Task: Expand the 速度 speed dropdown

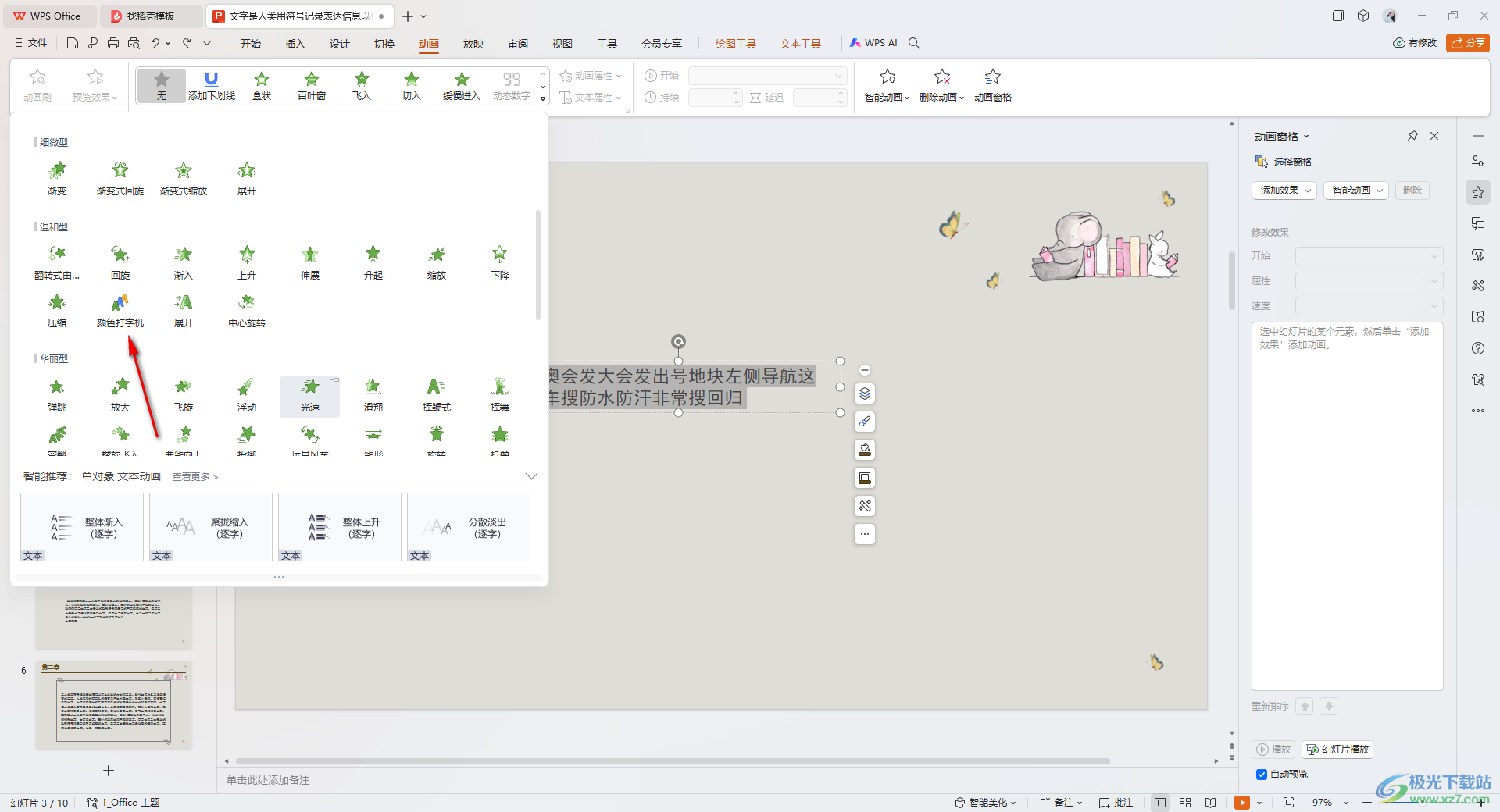Action: click(1370, 306)
